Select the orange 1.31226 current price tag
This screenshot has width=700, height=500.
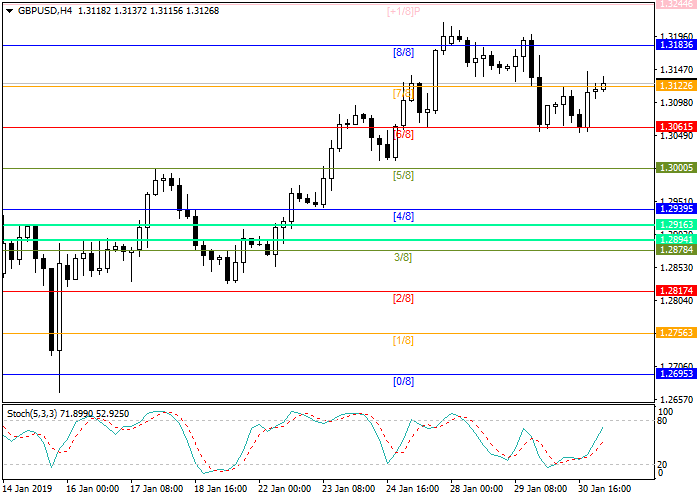[675, 86]
